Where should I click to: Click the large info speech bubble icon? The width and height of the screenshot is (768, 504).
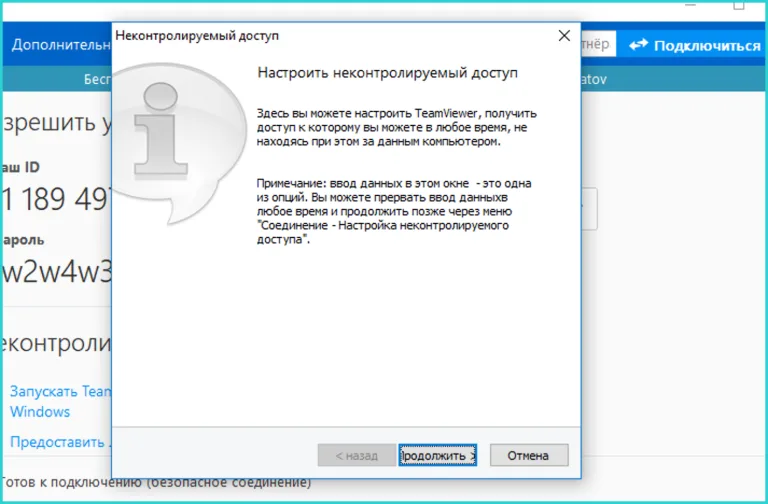(x=179, y=144)
